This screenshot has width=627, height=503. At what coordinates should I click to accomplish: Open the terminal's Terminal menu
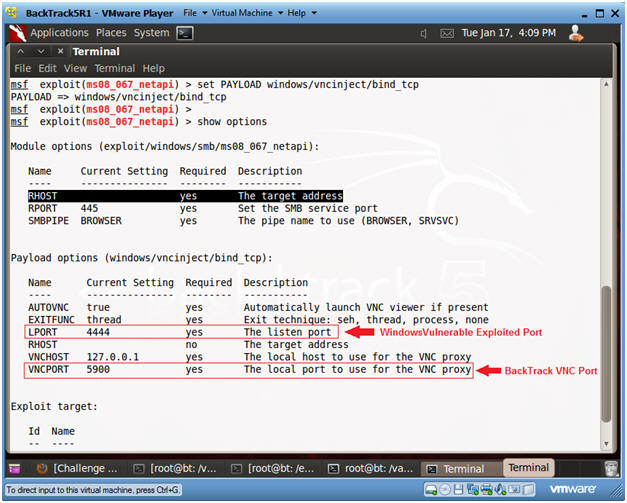[x=115, y=68]
